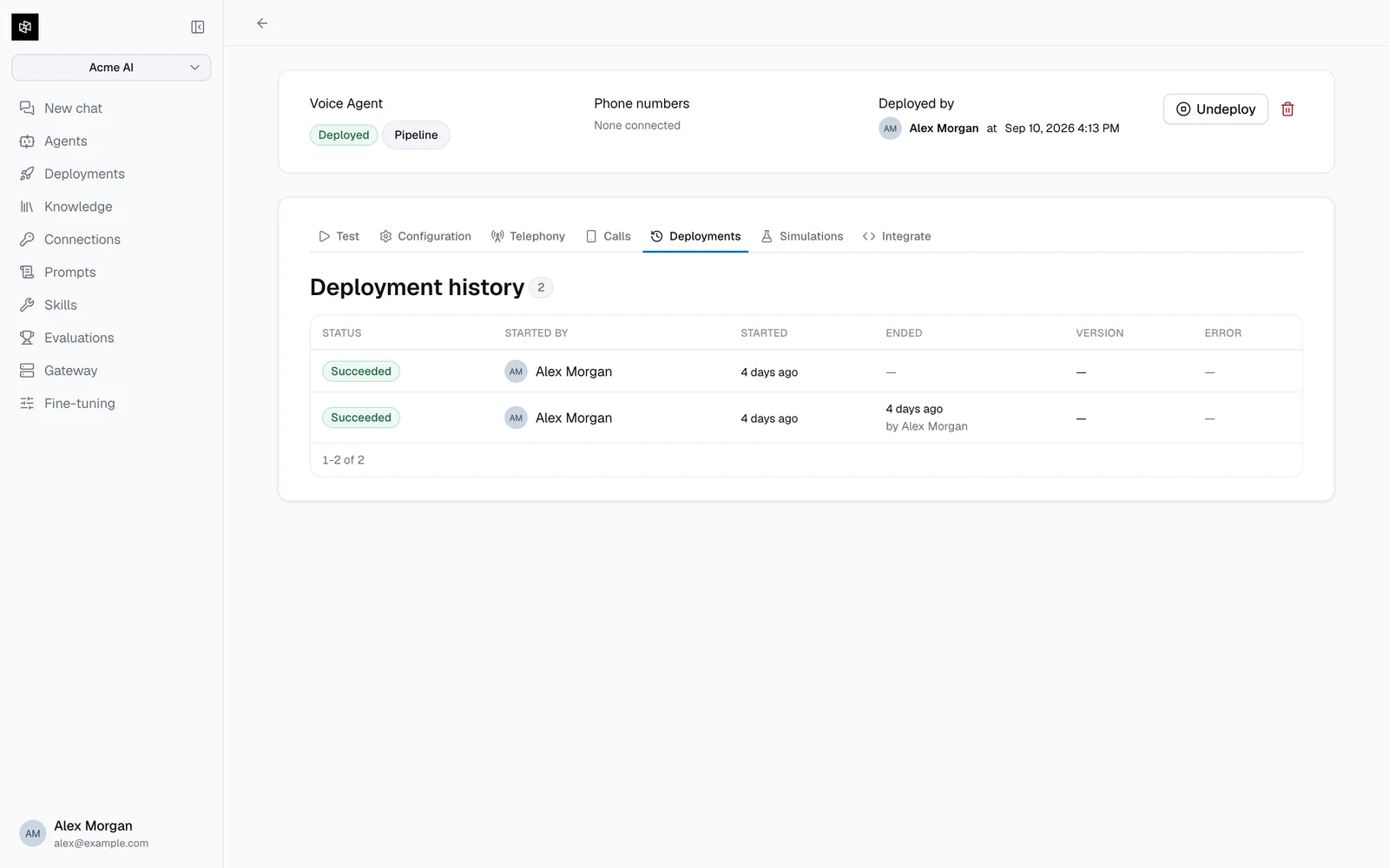Open Agents page from sidebar
The height and width of the screenshot is (868, 1389).
[x=111, y=141]
